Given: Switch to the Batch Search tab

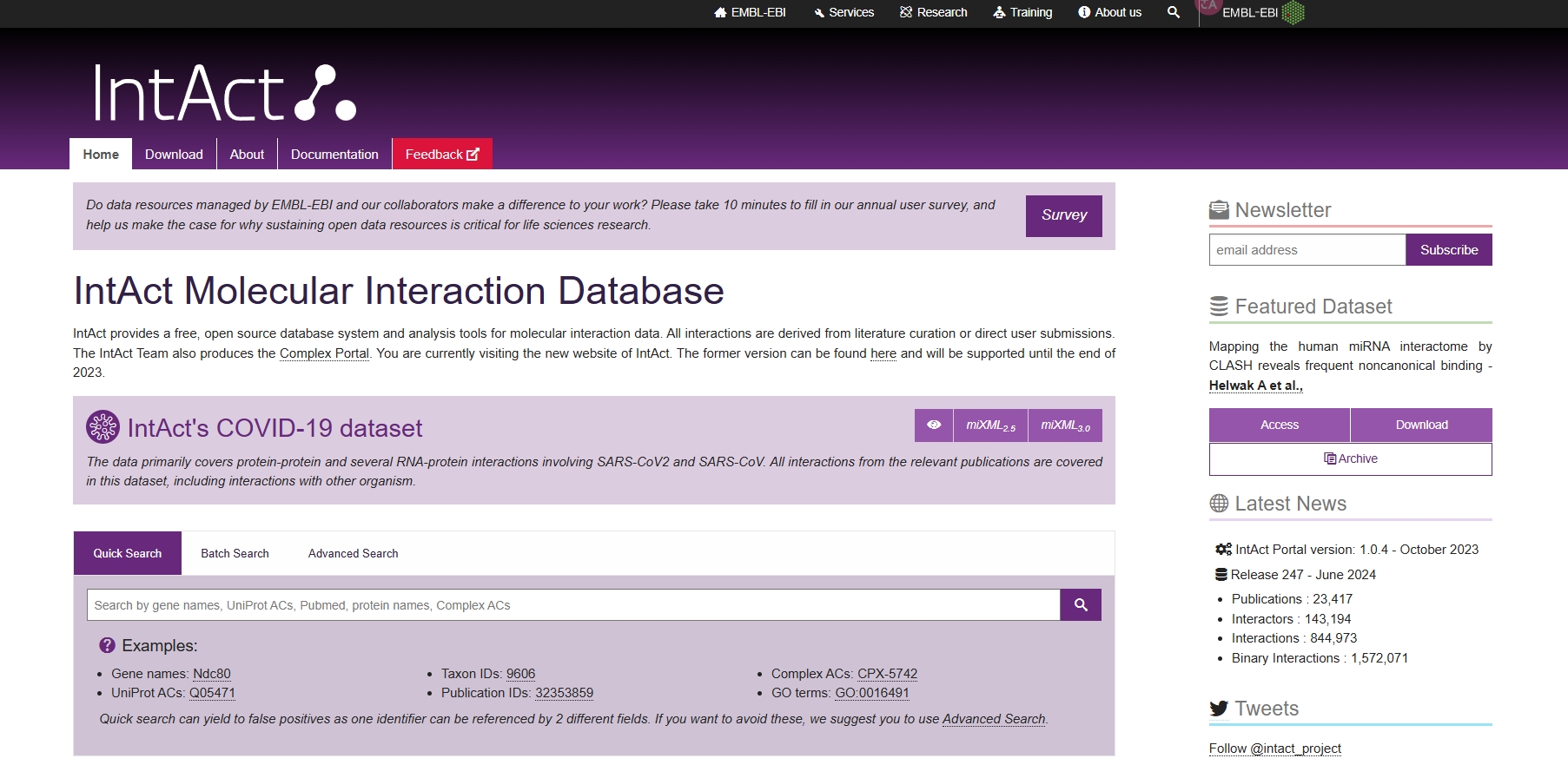Looking at the screenshot, I should point(235,553).
